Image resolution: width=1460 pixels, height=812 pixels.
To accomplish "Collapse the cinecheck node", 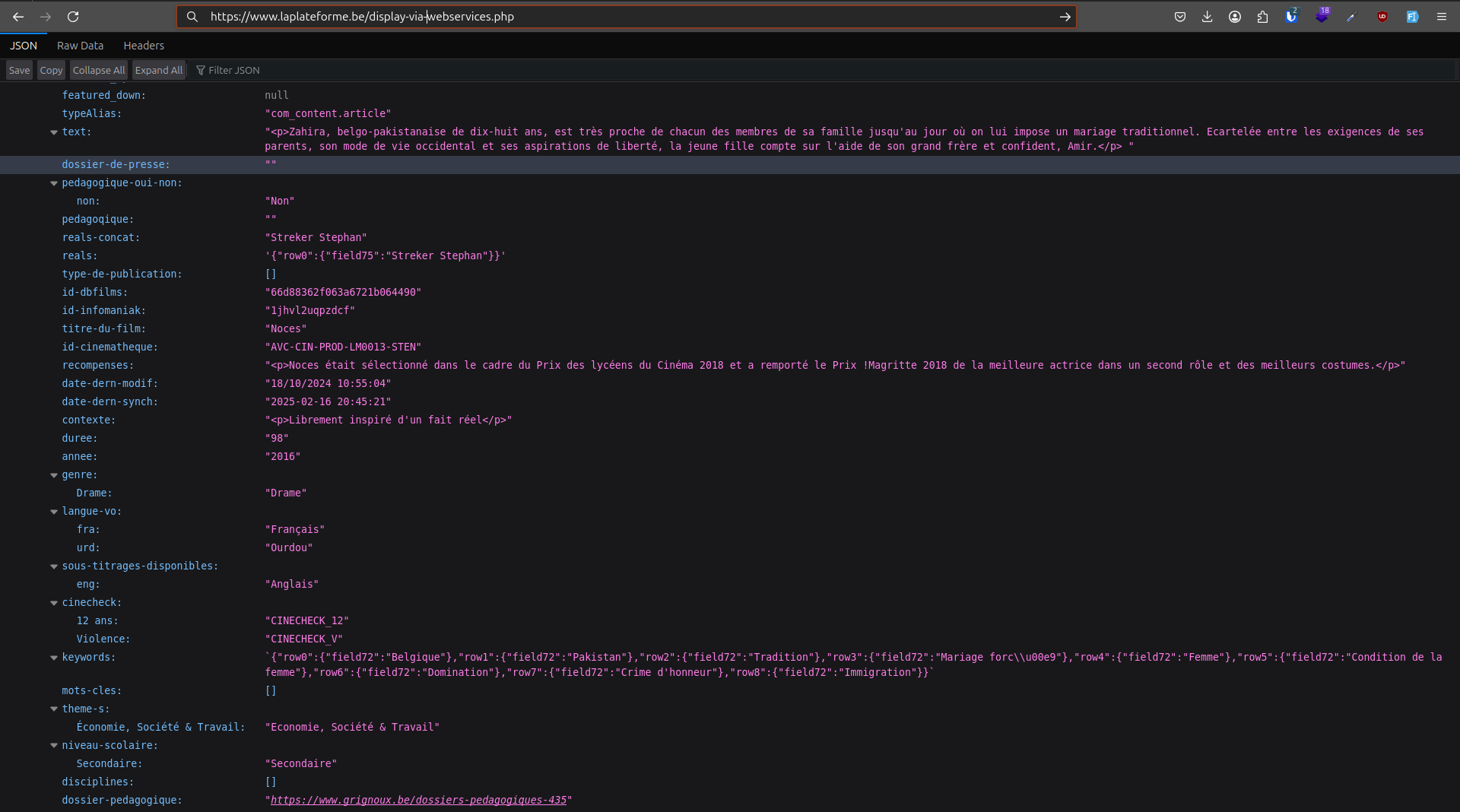I will (54, 603).
